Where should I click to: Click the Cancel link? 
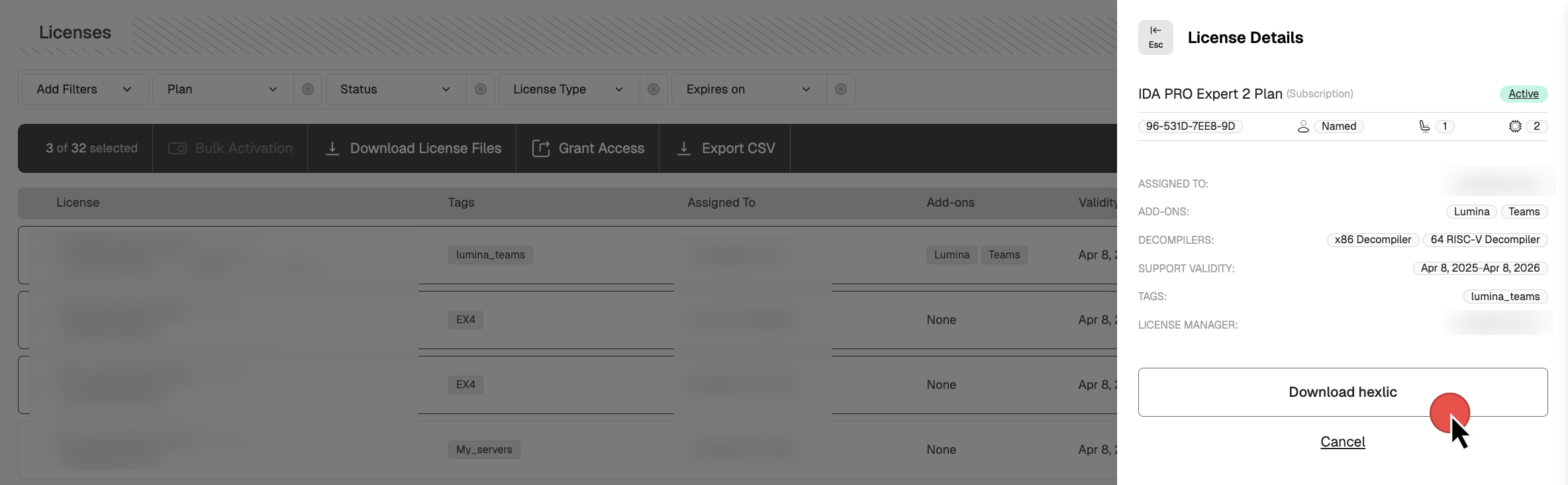click(1342, 442)
